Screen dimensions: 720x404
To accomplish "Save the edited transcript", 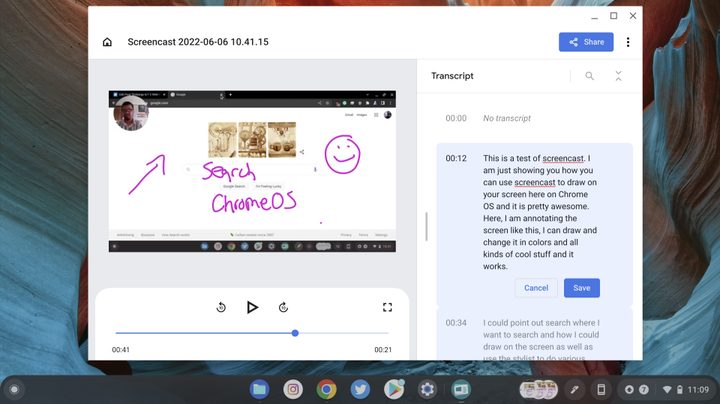I will coord(582,288).
